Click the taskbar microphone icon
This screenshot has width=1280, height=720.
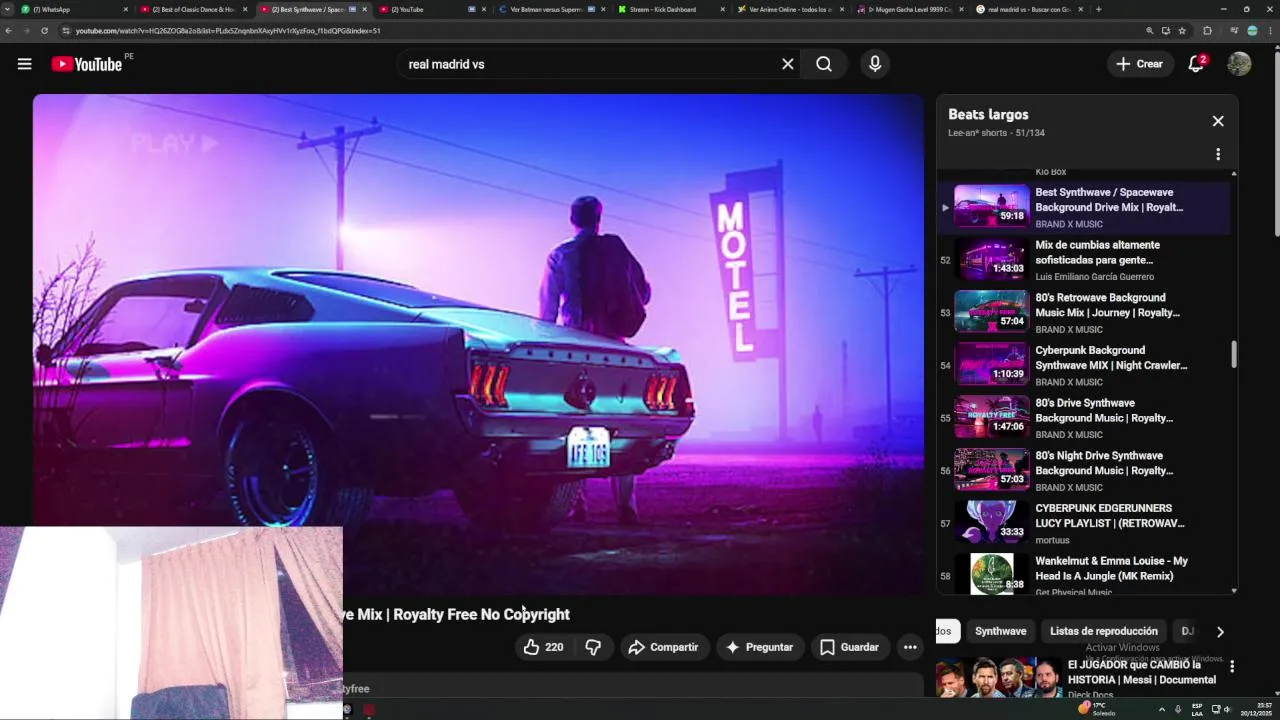click(1178, 709)
